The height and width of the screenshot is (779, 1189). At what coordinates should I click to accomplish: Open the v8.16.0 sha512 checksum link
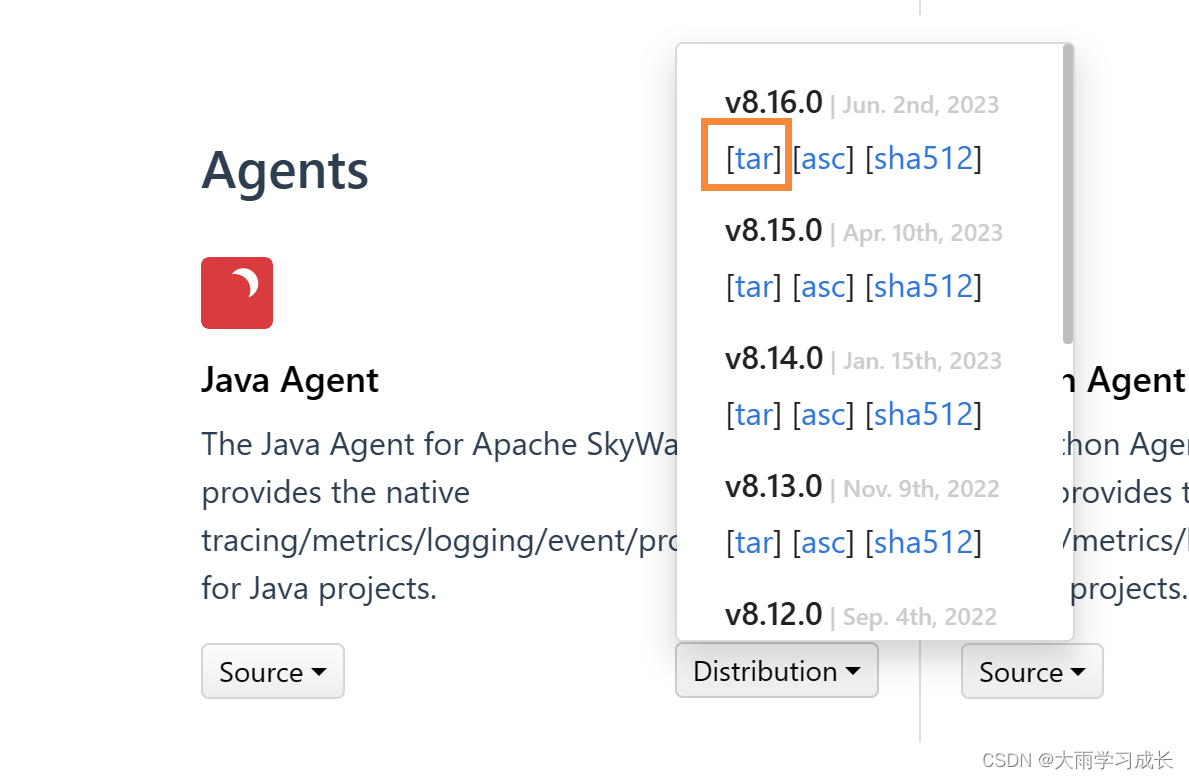924,159
